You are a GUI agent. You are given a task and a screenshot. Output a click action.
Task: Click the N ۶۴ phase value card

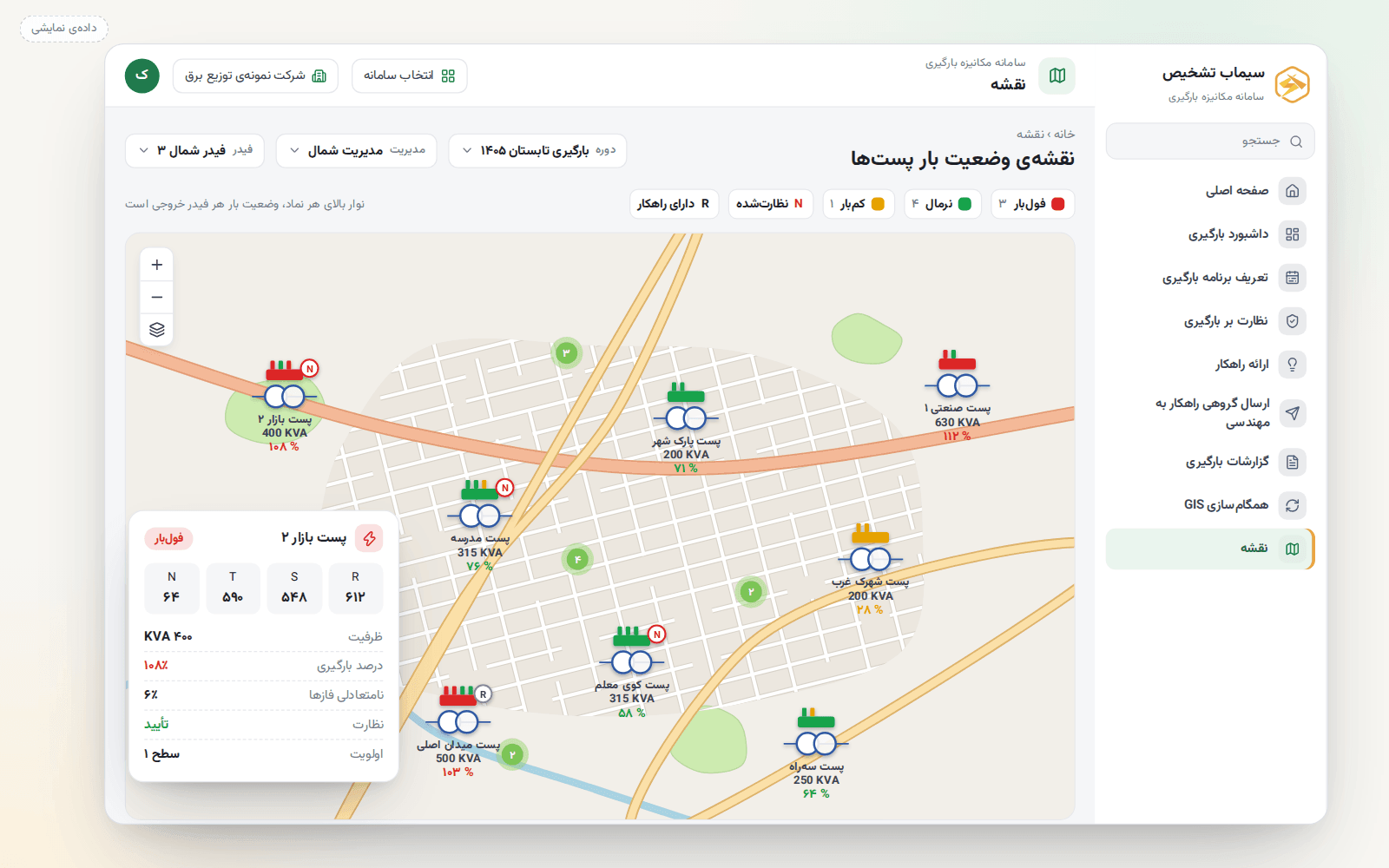coord(172,589)
